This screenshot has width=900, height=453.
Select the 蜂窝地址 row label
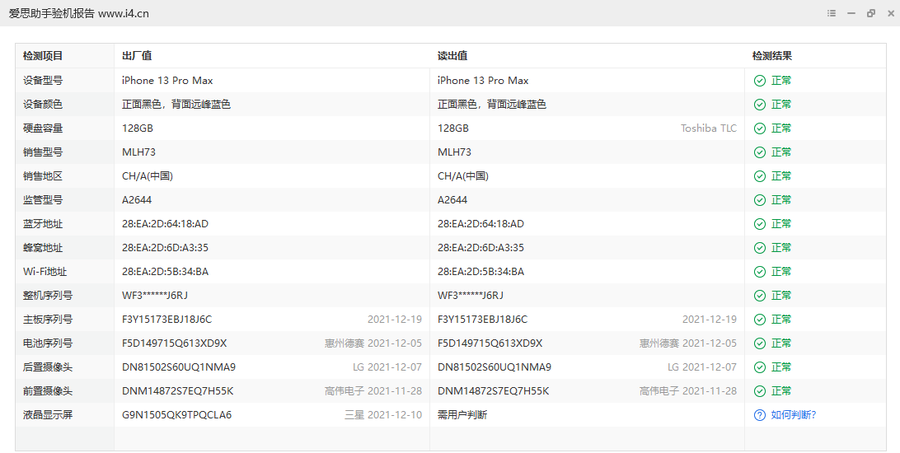(43, 247)
